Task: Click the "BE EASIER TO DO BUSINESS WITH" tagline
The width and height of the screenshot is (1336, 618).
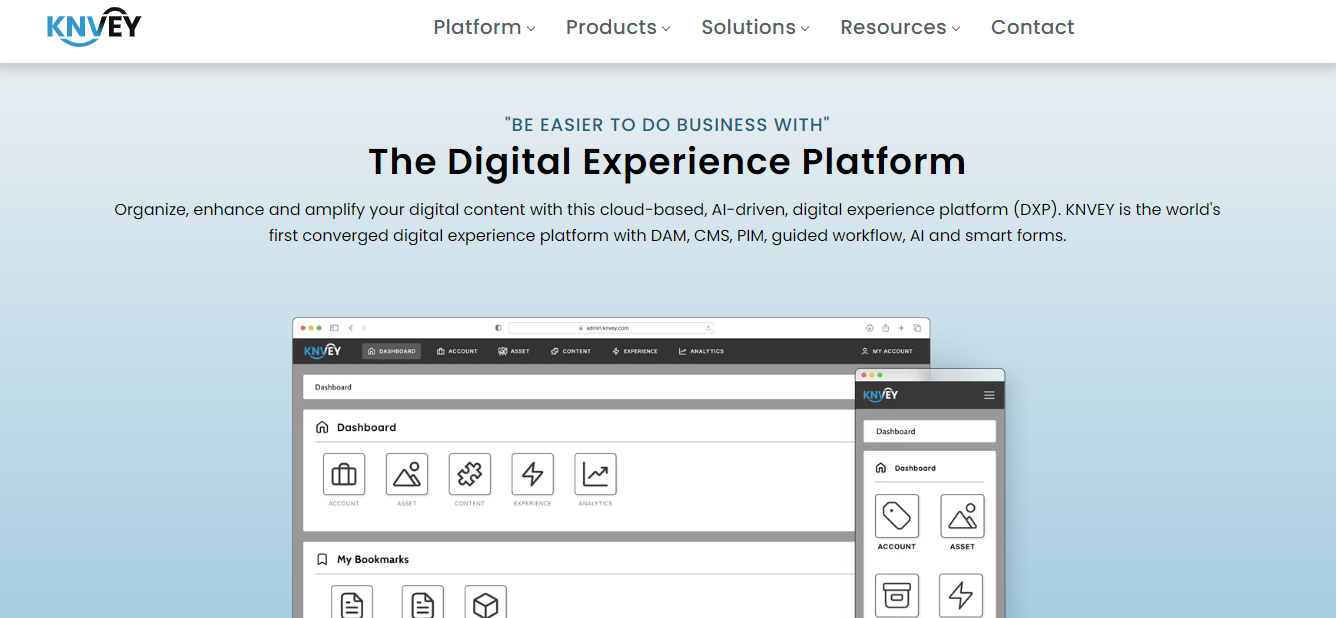Action: coord(667,125)
